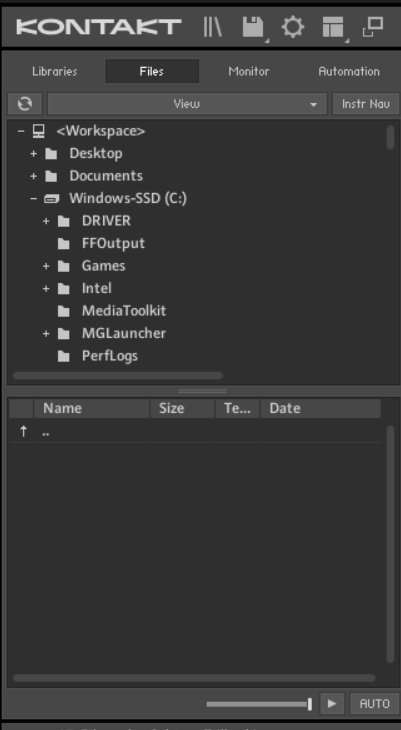This screenshot has height=730, width=401.
Task: Click the refresh file tree button
Action: [x=25, y=103]
